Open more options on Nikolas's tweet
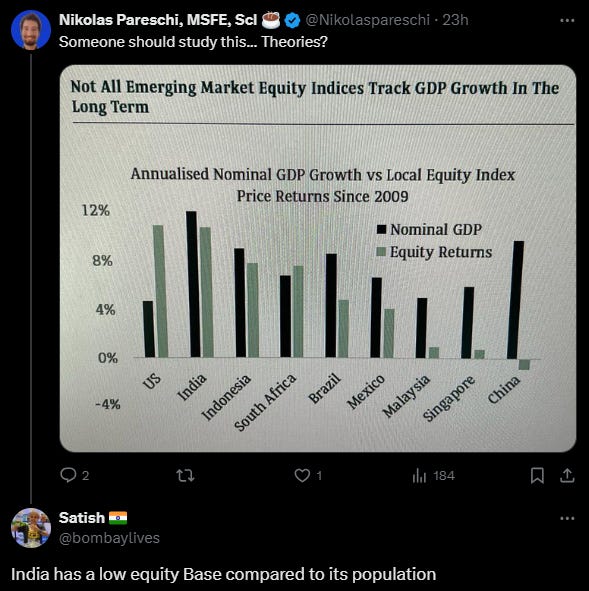This screenshot has width=589, height=591. (x=567, y=20)
